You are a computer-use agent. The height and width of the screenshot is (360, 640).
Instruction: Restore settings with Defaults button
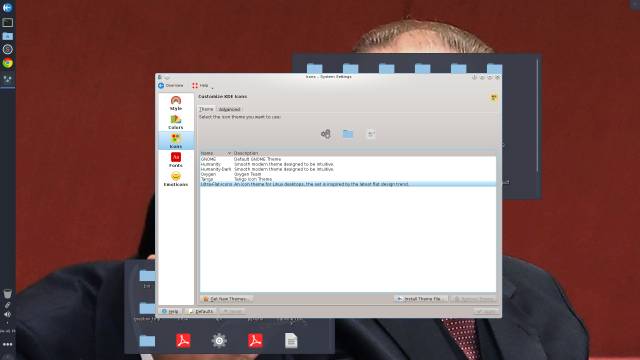point(201,311)
